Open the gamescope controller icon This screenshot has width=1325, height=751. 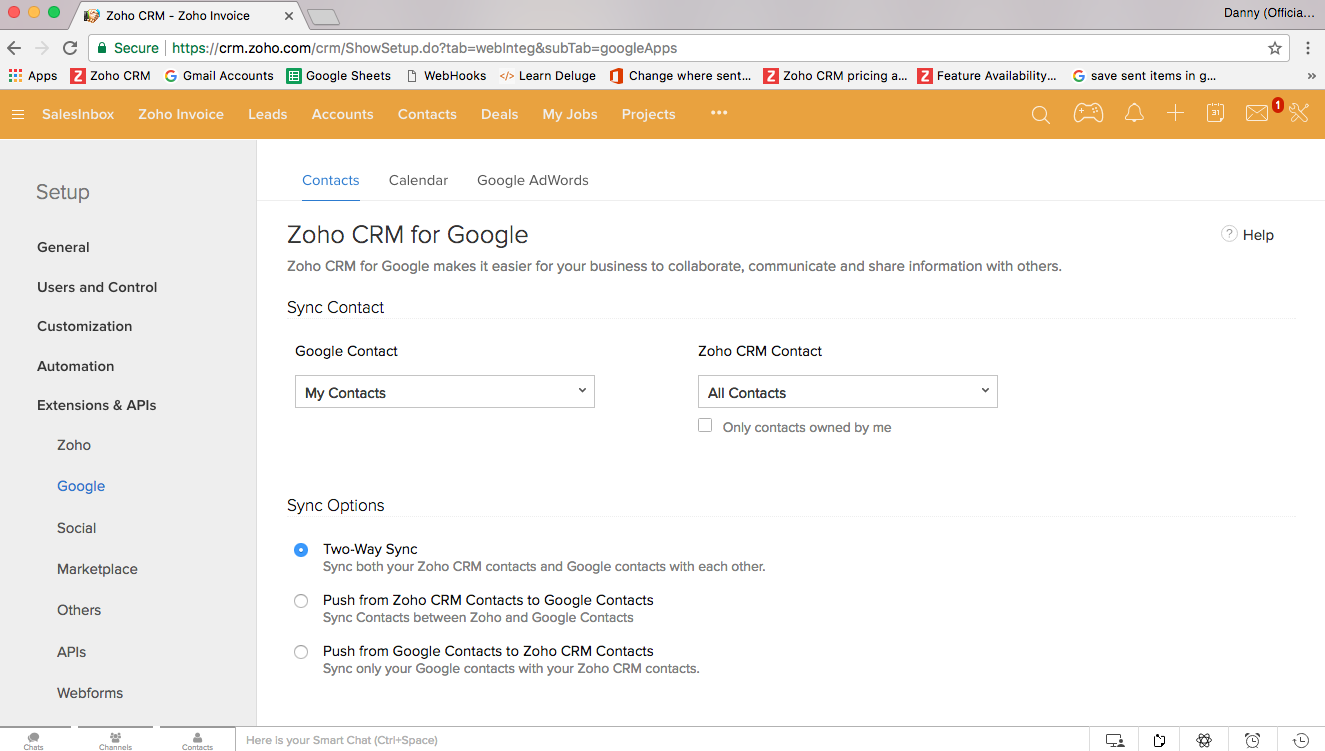click(x=1088, y=114)
